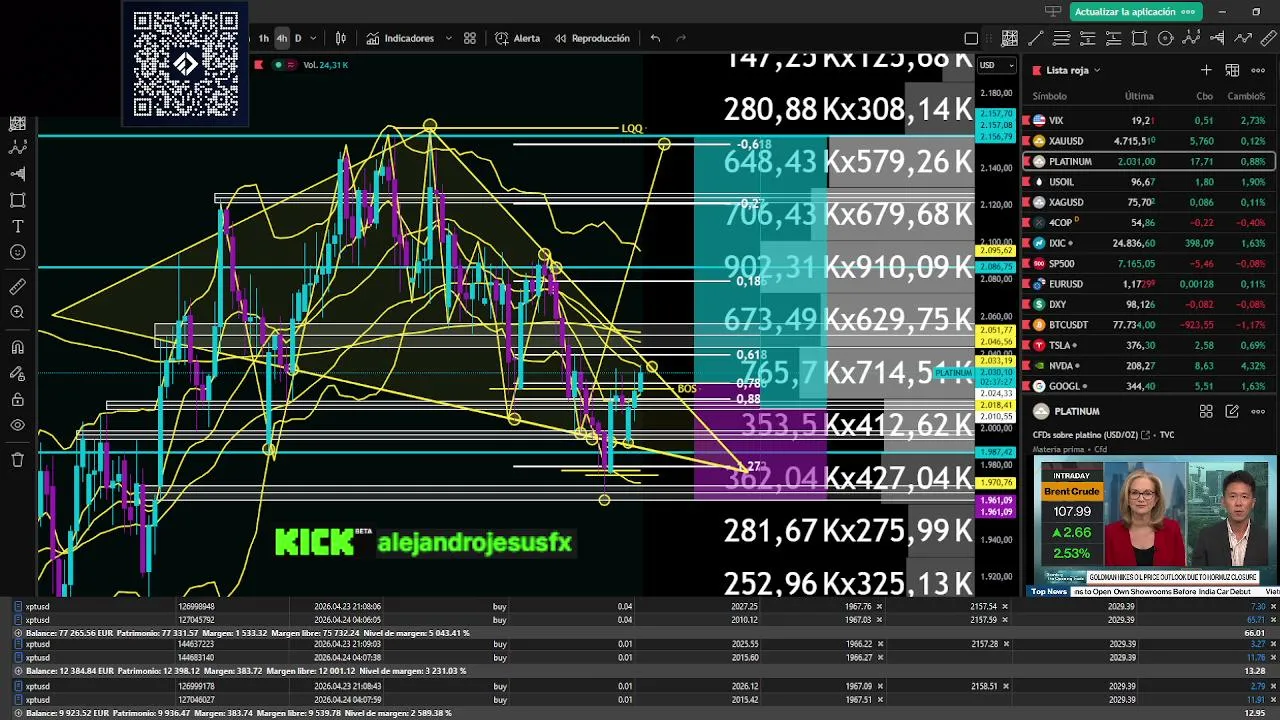
Task: Sort watchlist by Cambio% column header
Action: (x=1246, y=96)
